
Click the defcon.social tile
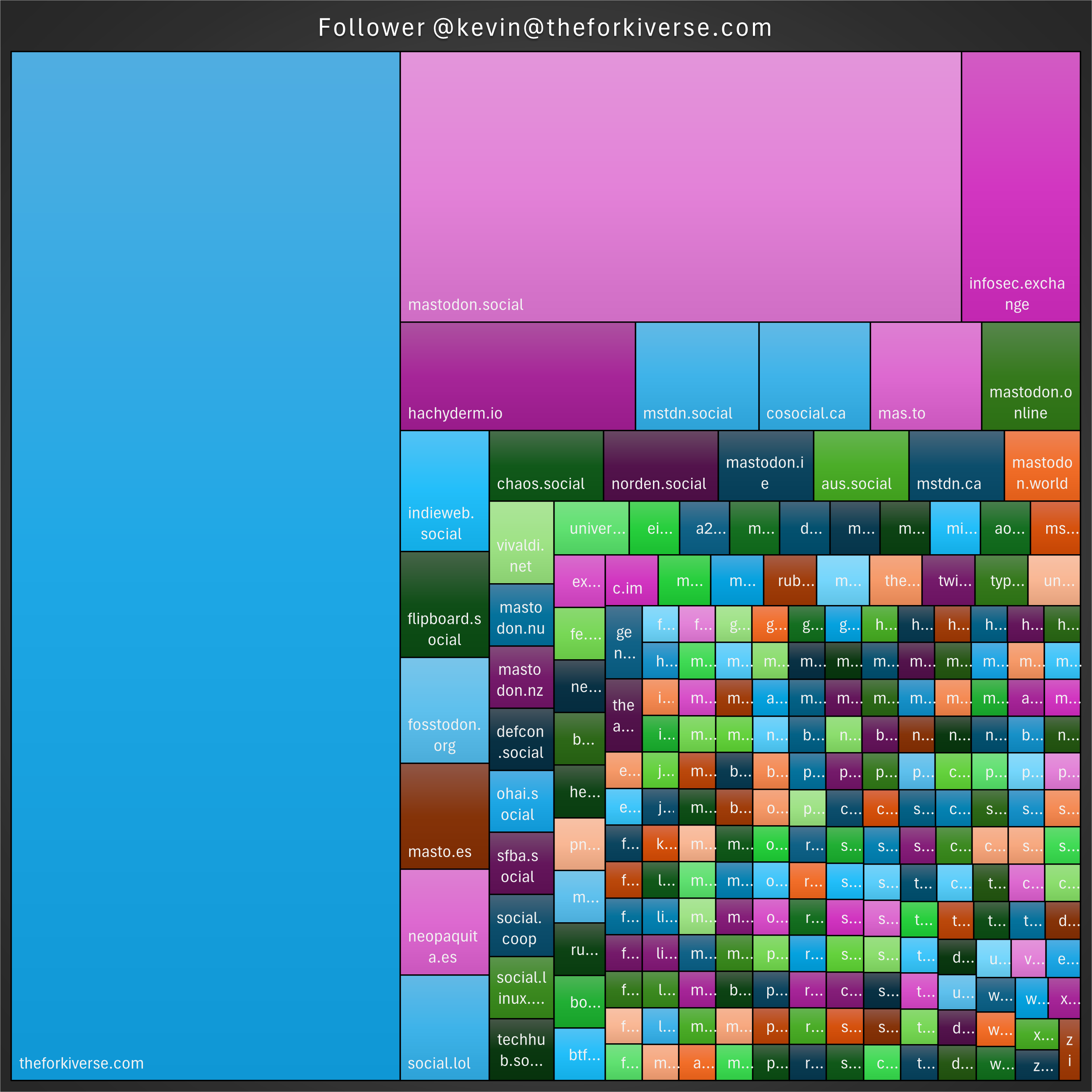tap(521, 739)
